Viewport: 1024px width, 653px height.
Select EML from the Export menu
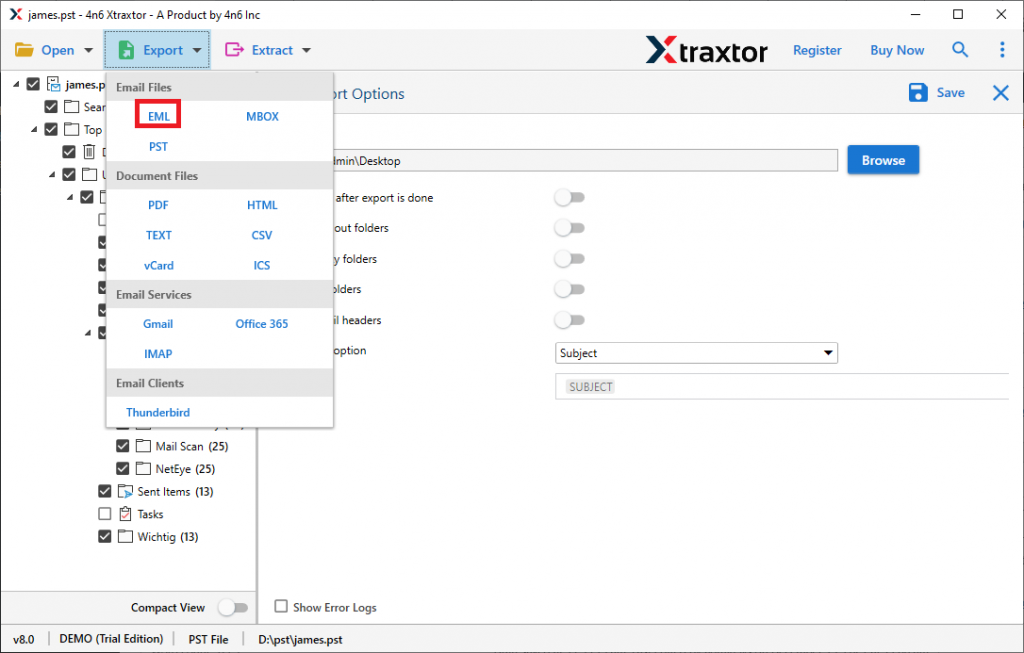(x=159, y=116)
